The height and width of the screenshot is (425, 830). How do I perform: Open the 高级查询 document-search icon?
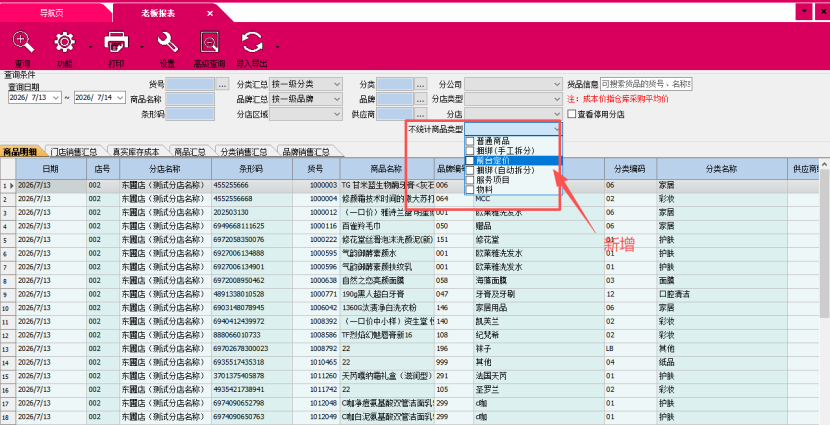210,42
